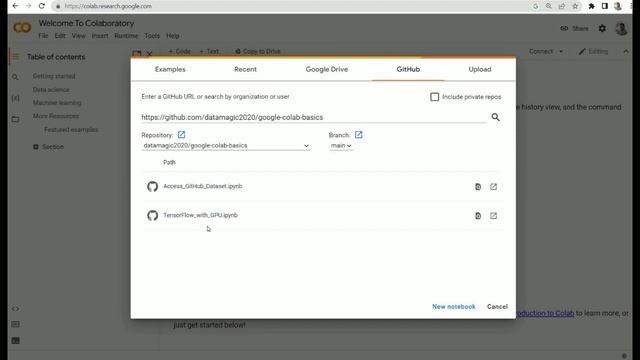Jump to Data science section
This screenshot has height=360, width=640.
(51, 89)
